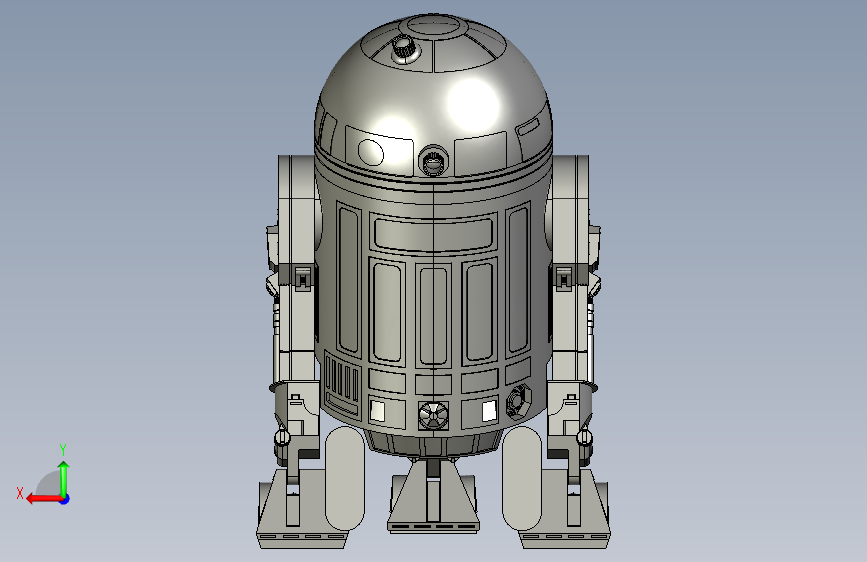Select the knob on top of dome
Image resolution: width=867 pixels, height=562 pixels.
tap(404, 48)
